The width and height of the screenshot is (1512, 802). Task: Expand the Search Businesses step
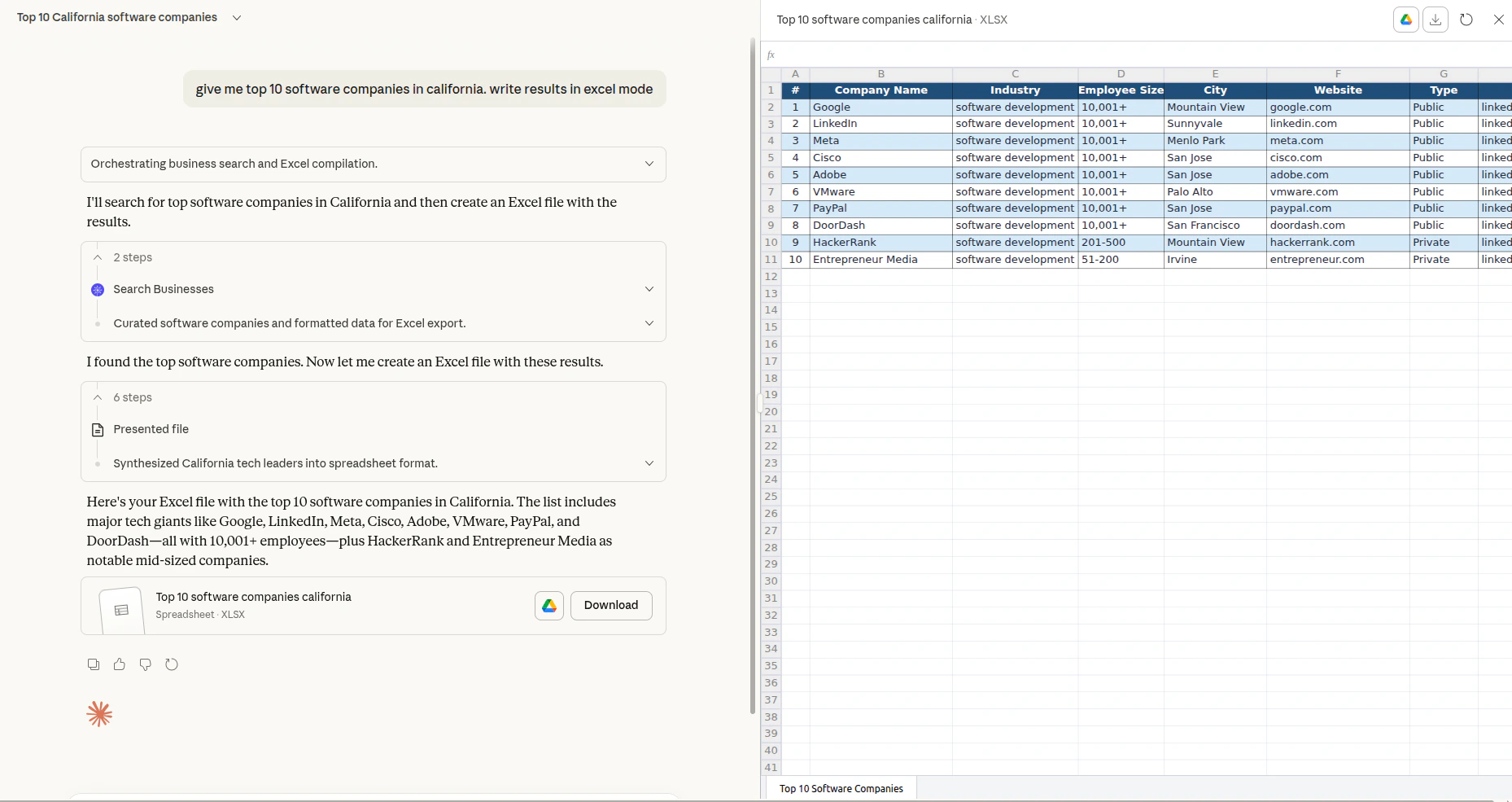[374, 289]
